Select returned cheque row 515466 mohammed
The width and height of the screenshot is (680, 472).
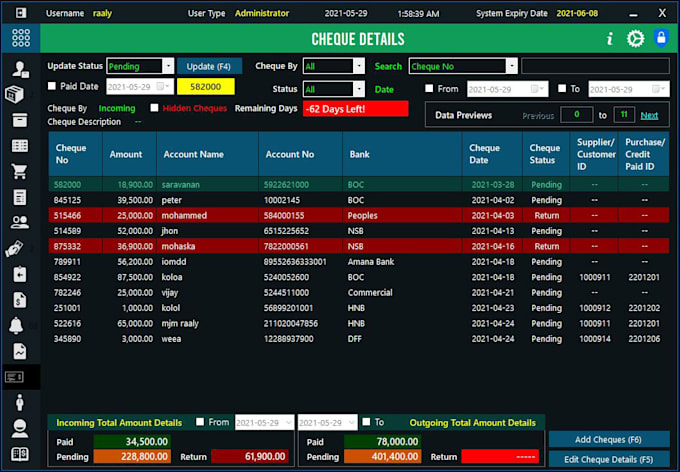pyautogui.click(x=359, y=215)
